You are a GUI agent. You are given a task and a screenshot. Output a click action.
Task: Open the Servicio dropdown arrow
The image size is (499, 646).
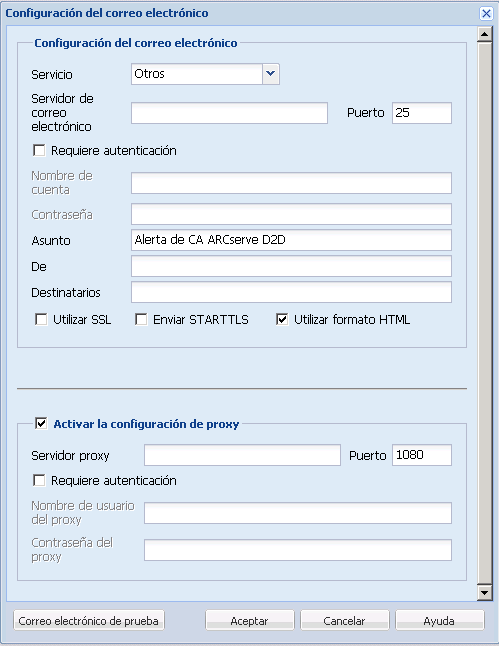coord(271,74)
